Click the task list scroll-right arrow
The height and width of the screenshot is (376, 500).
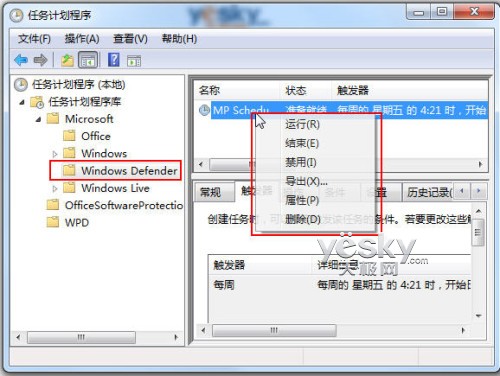pos(480,164)
